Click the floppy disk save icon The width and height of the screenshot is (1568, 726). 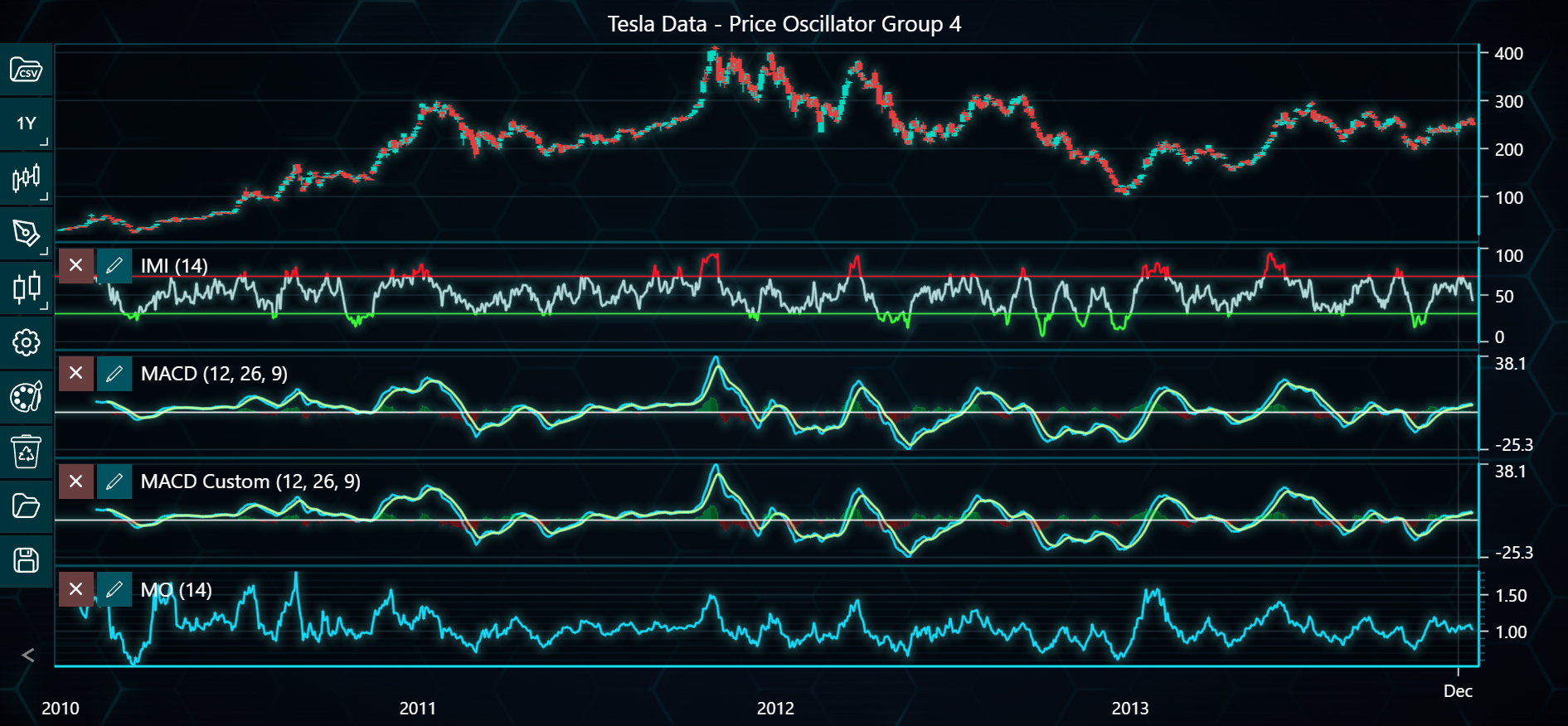[26, 560]
